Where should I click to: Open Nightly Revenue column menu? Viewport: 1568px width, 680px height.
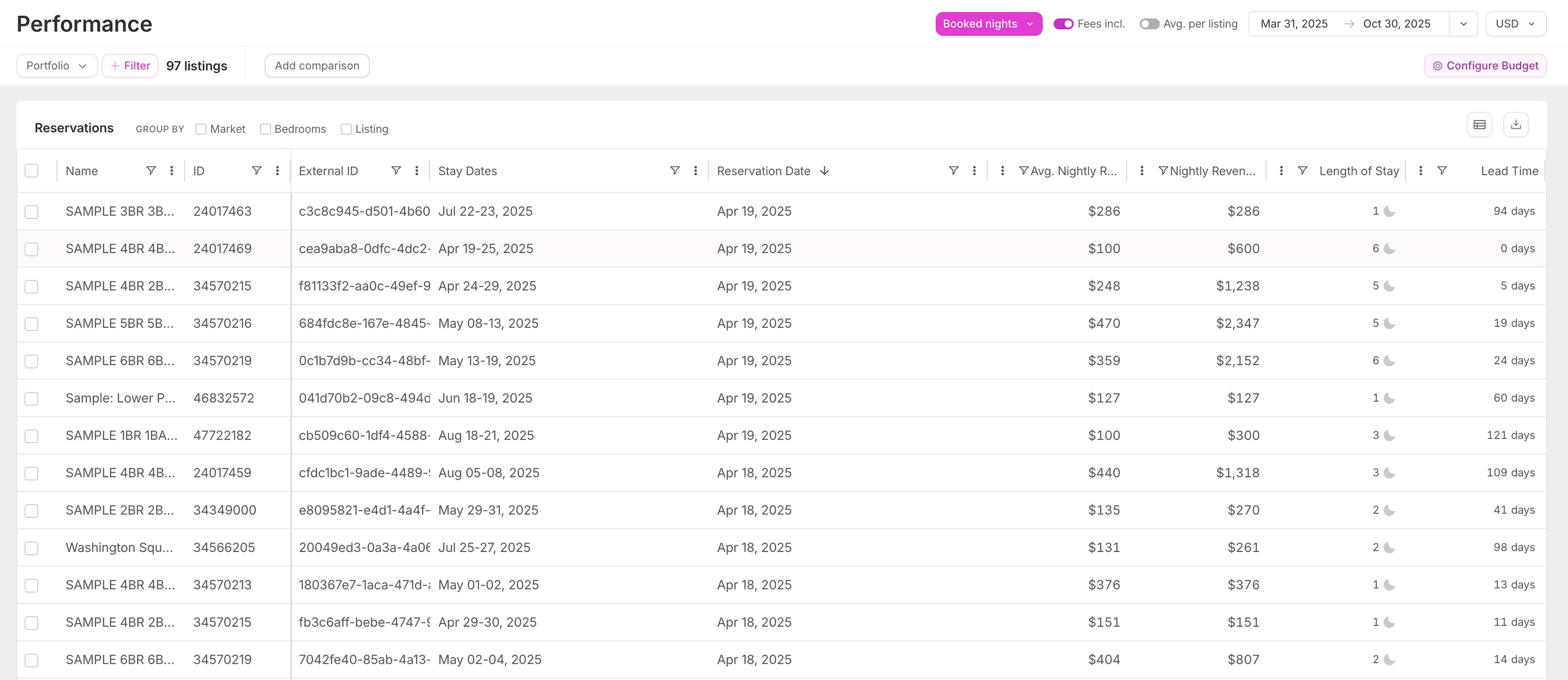(1142, 170)
